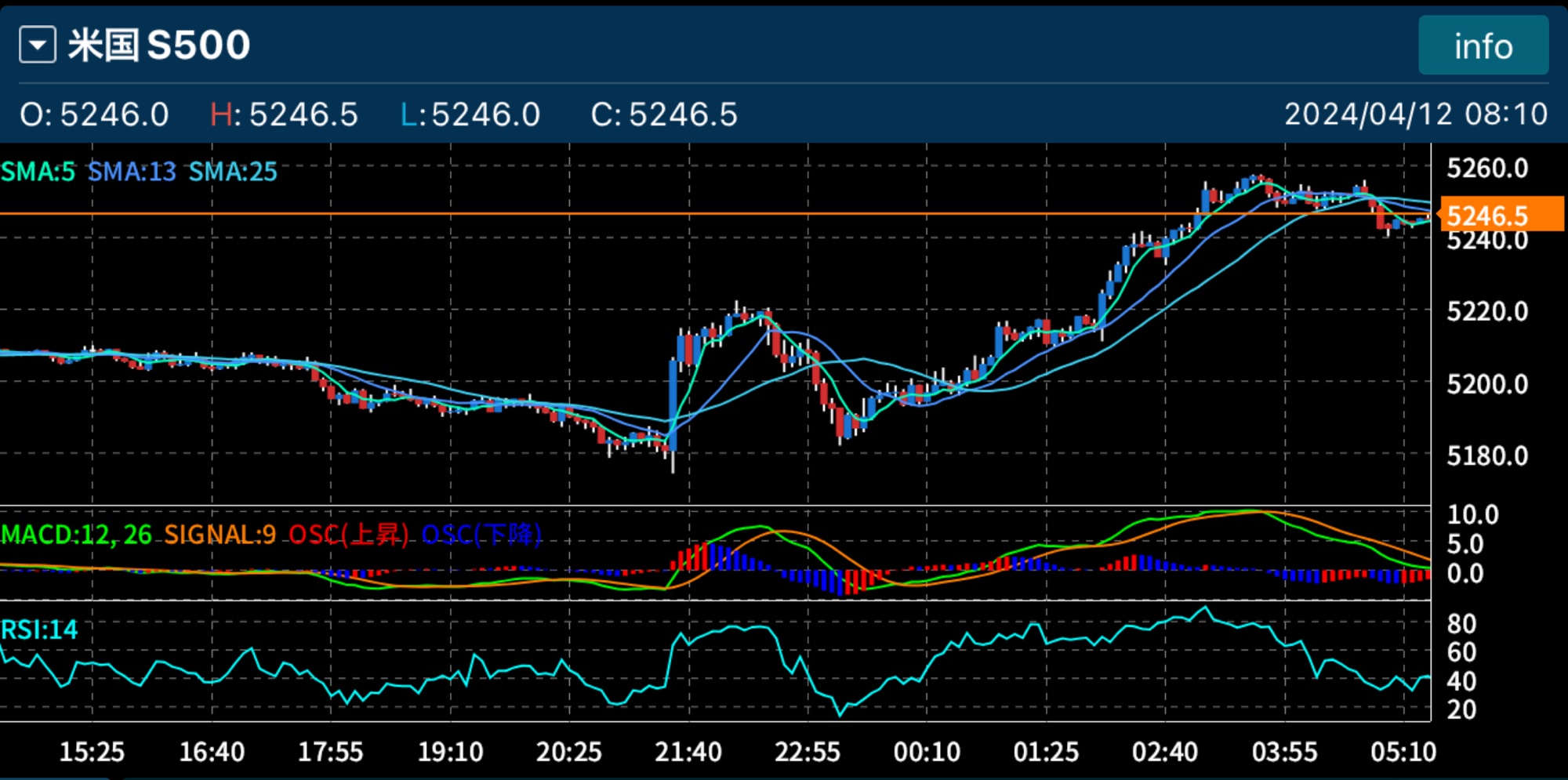Click the 05:10 time axis label

[1403, 753]
